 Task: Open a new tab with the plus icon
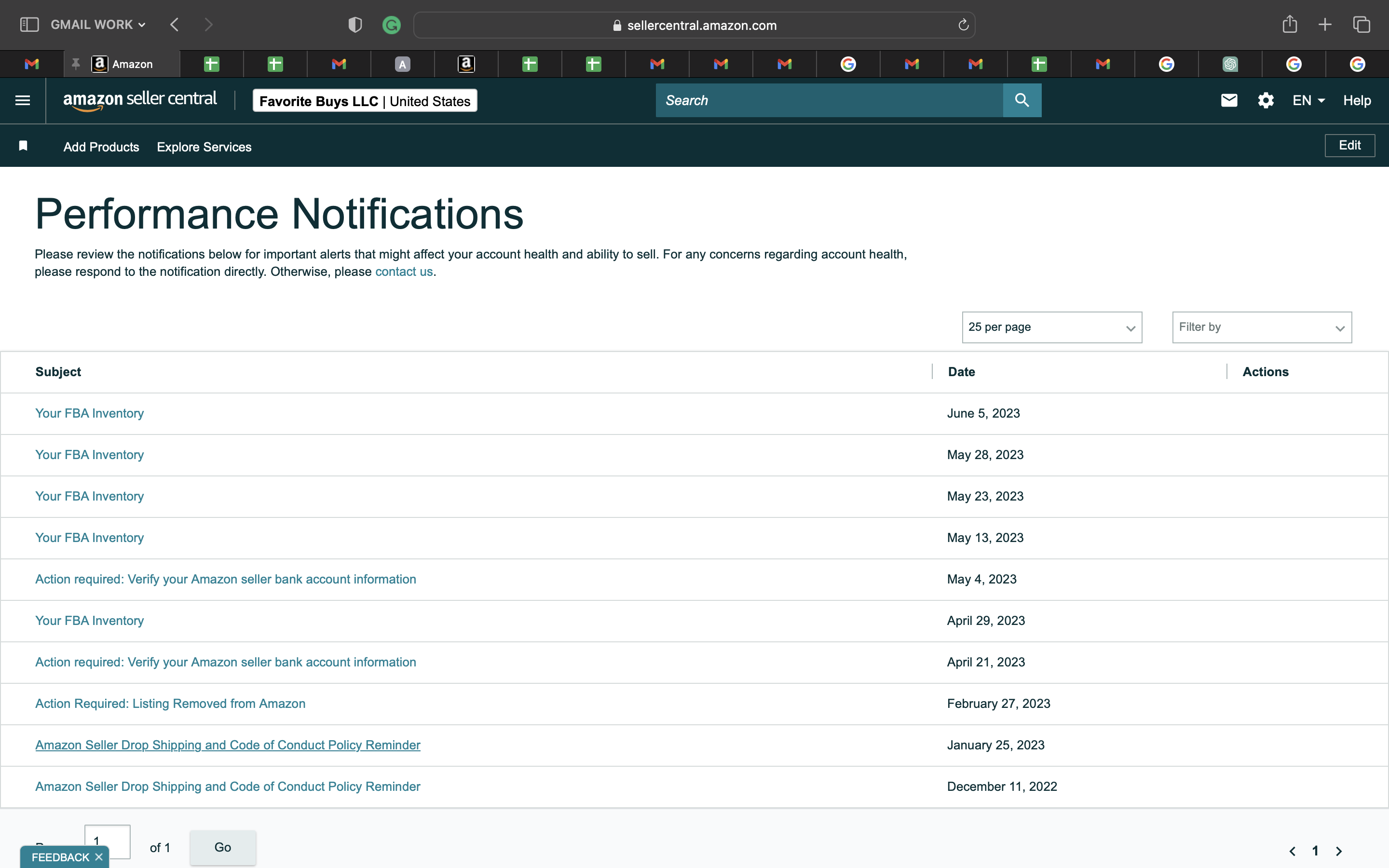coord(1325,24)
